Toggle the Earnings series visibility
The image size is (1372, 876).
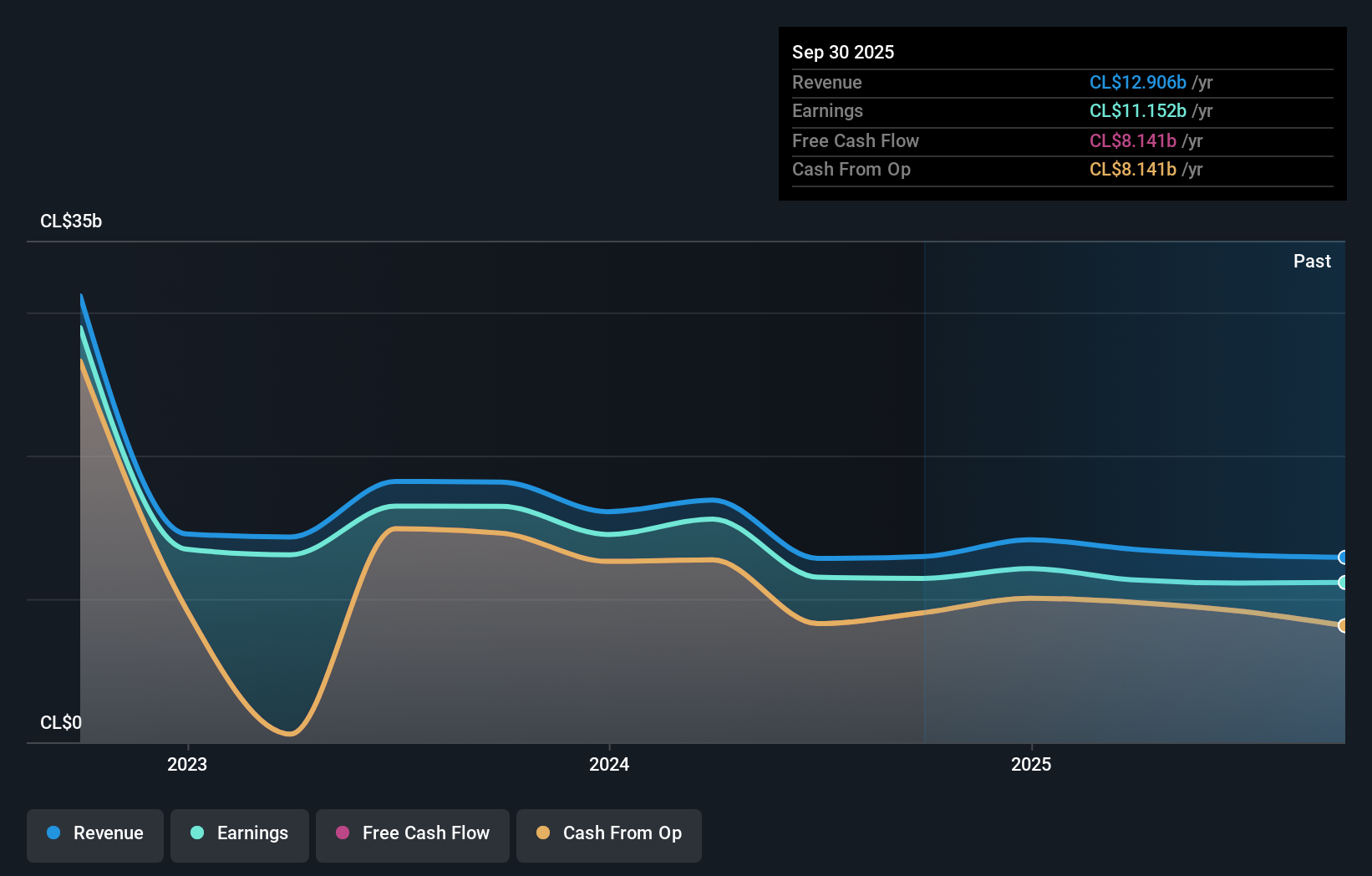239,833
